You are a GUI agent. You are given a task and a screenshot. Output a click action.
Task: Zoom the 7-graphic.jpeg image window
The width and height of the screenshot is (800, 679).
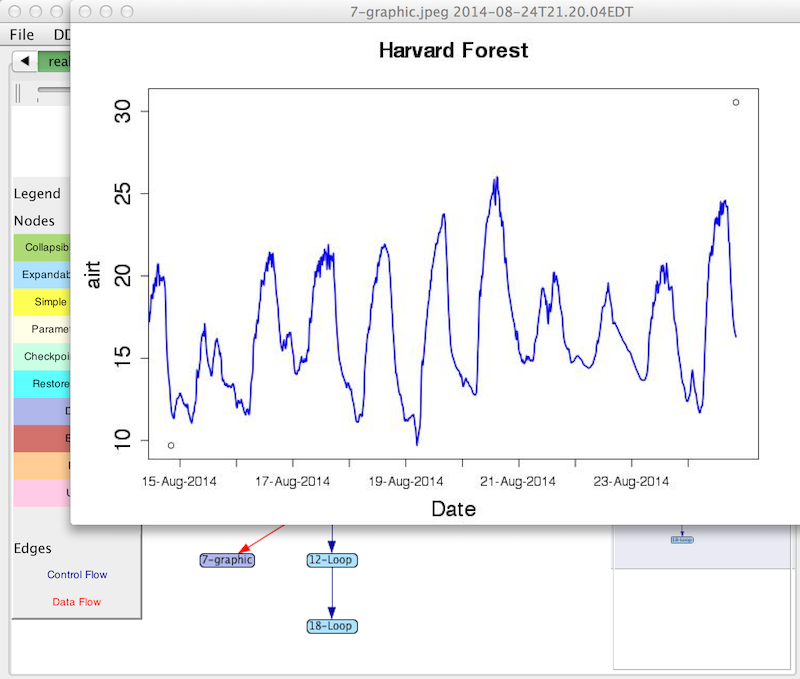point(127,11)
